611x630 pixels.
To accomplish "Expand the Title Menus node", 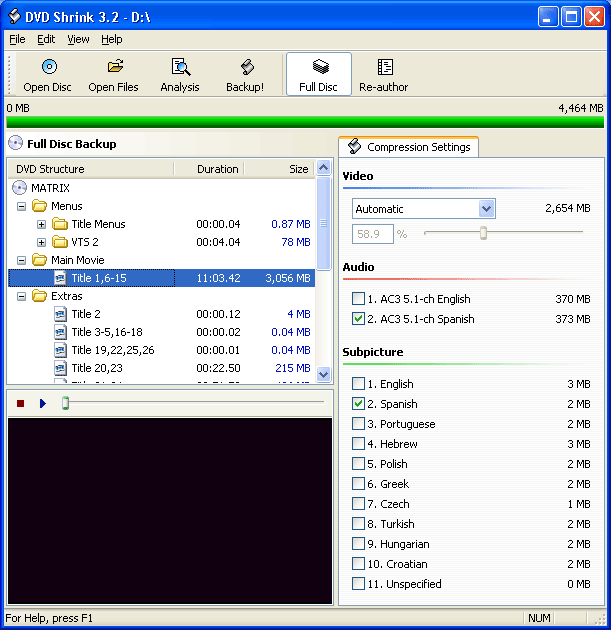I will (41, 224).
